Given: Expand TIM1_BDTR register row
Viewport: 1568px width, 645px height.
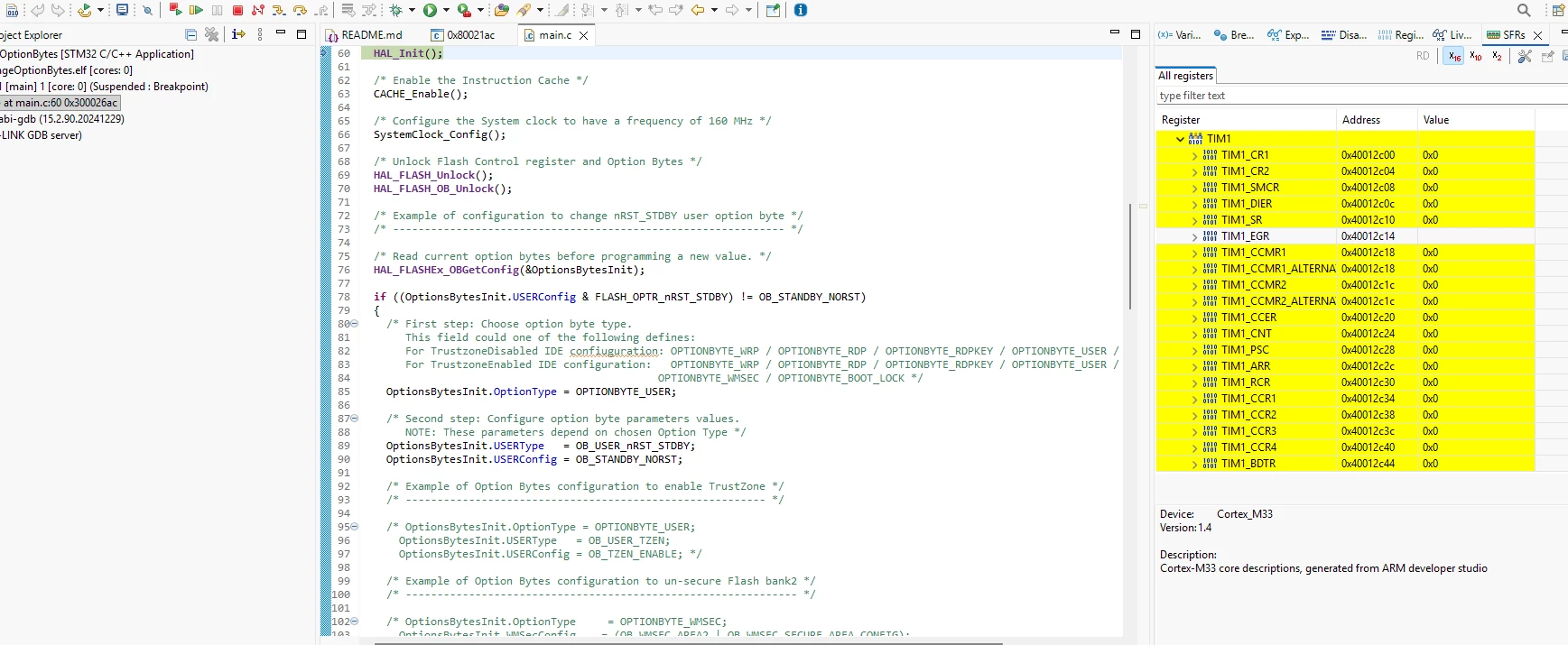Looking at the screenshot, I should [1195, 464].
